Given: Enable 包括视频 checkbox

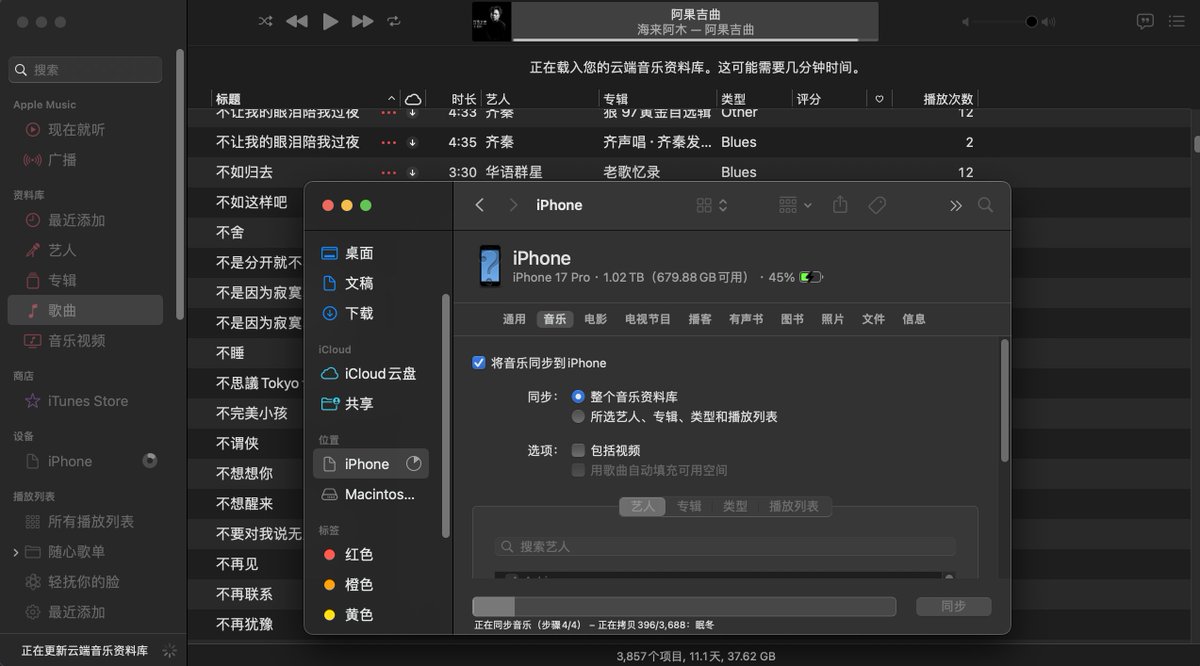Looking at the screenshot, I should [578, 450].
